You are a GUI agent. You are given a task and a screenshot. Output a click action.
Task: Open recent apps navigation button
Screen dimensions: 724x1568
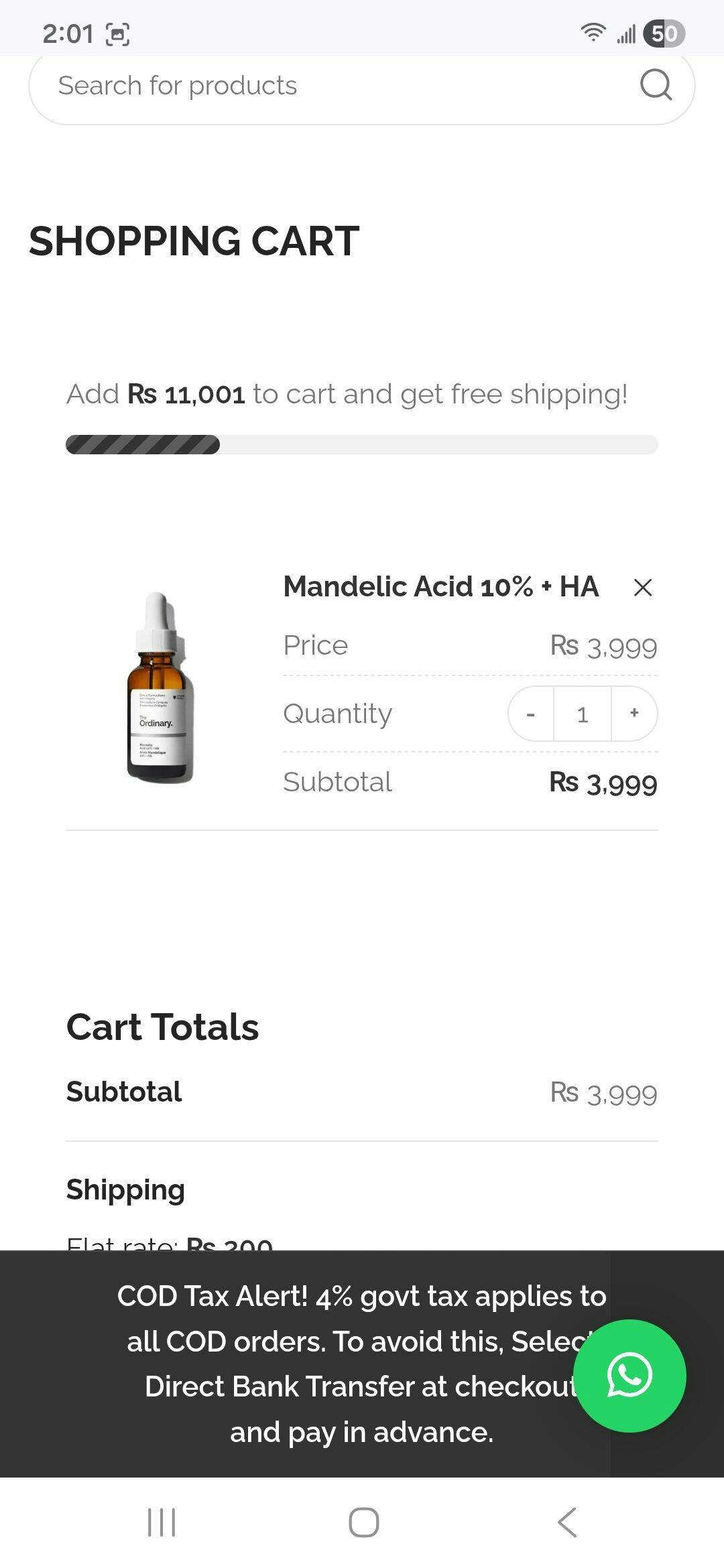click(162, 1522)
